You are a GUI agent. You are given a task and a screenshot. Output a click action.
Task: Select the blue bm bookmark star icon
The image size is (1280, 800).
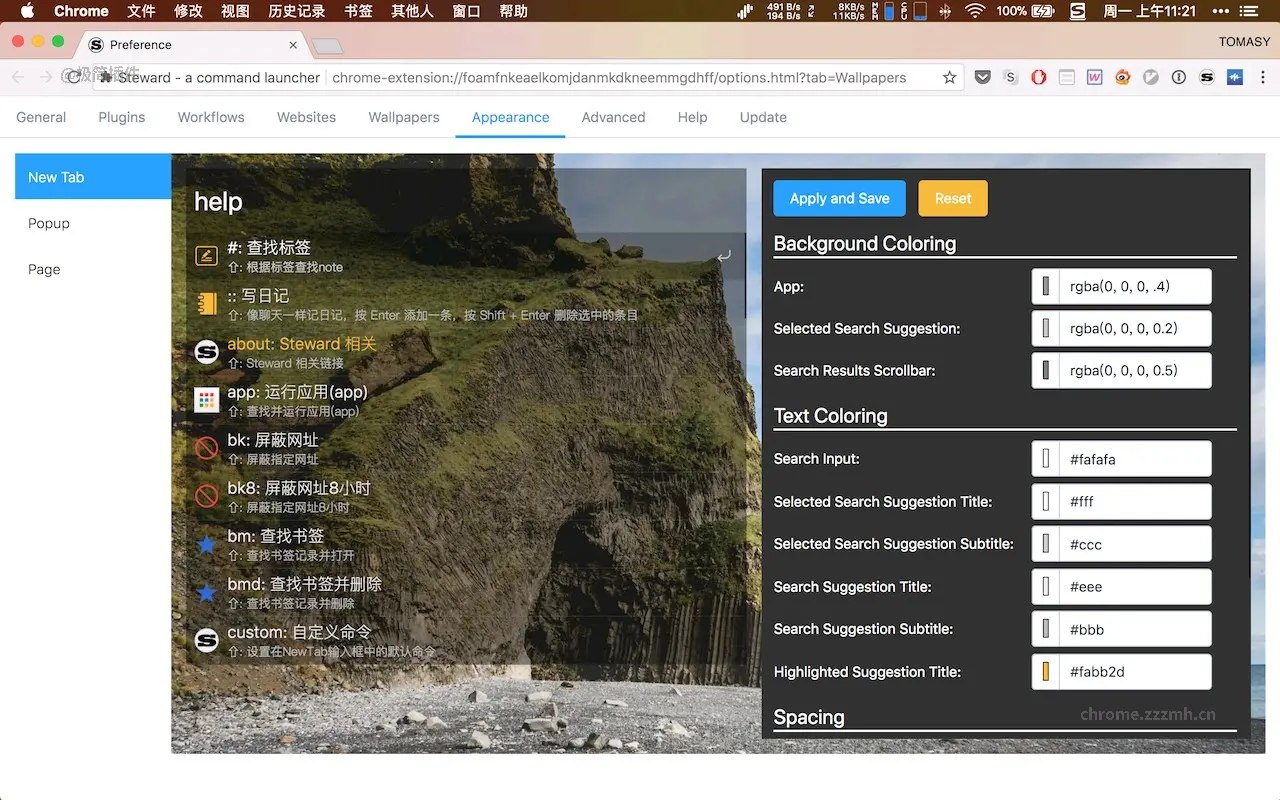pos(206,544)
